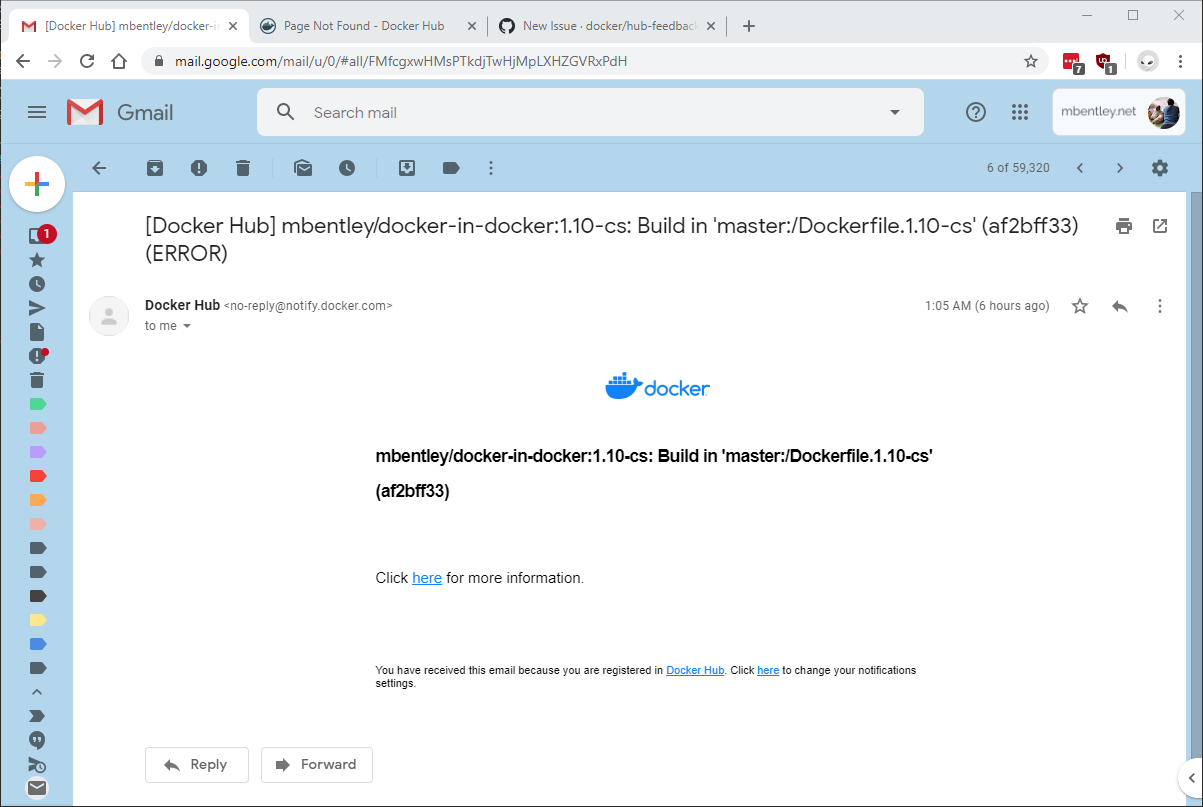Screen dimensions: 1203x807
Task: Open the Scheduled folder in sidebar
Action: (x=37, y=764)
